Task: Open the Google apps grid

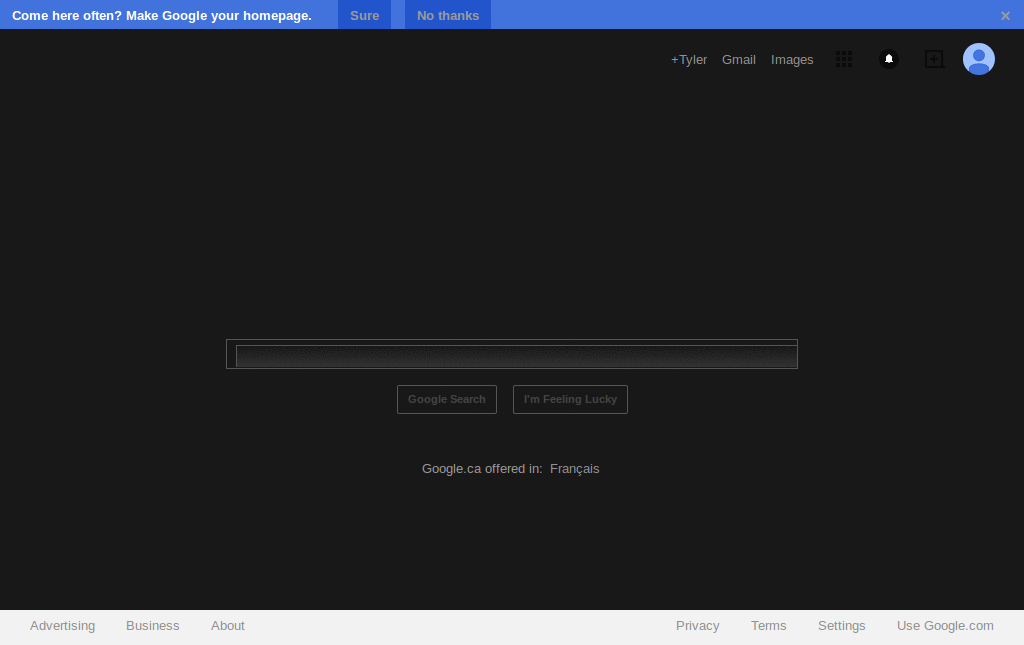Action: 844,59
